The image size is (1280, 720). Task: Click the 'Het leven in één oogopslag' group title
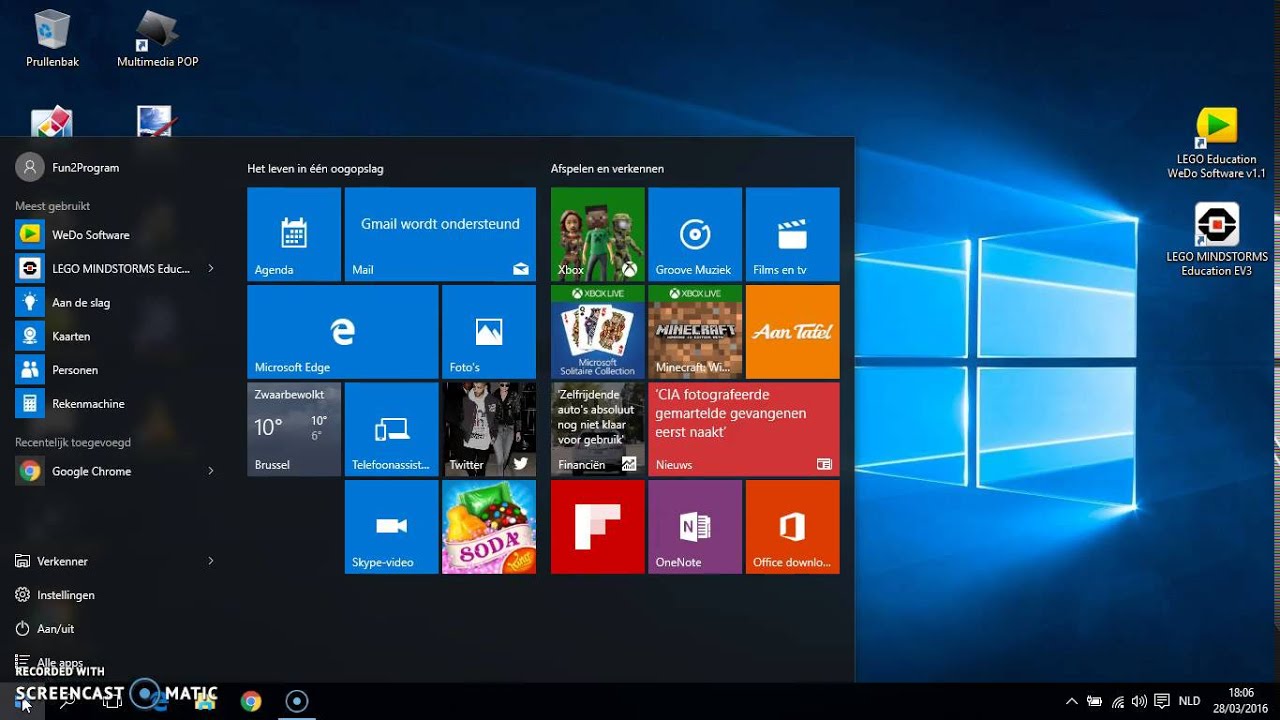(315, 169)
